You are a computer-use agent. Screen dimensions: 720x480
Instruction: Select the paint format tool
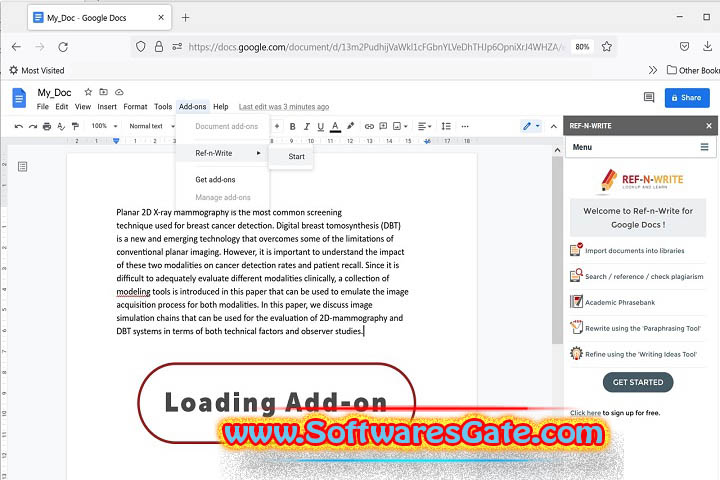(x=75, y=126)
